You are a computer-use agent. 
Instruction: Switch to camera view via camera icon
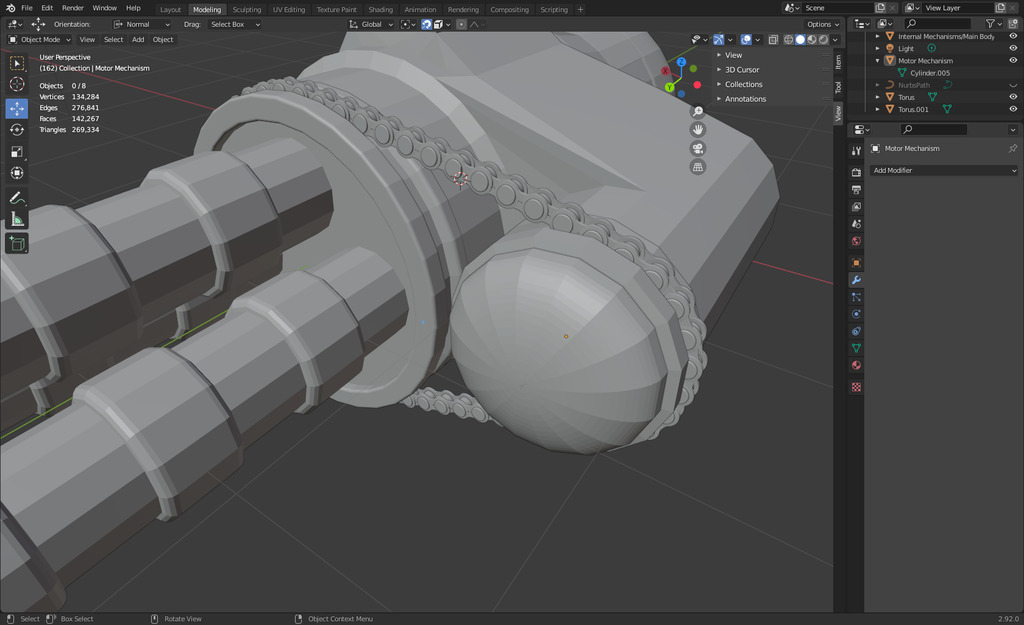click(x=698, y=148)
